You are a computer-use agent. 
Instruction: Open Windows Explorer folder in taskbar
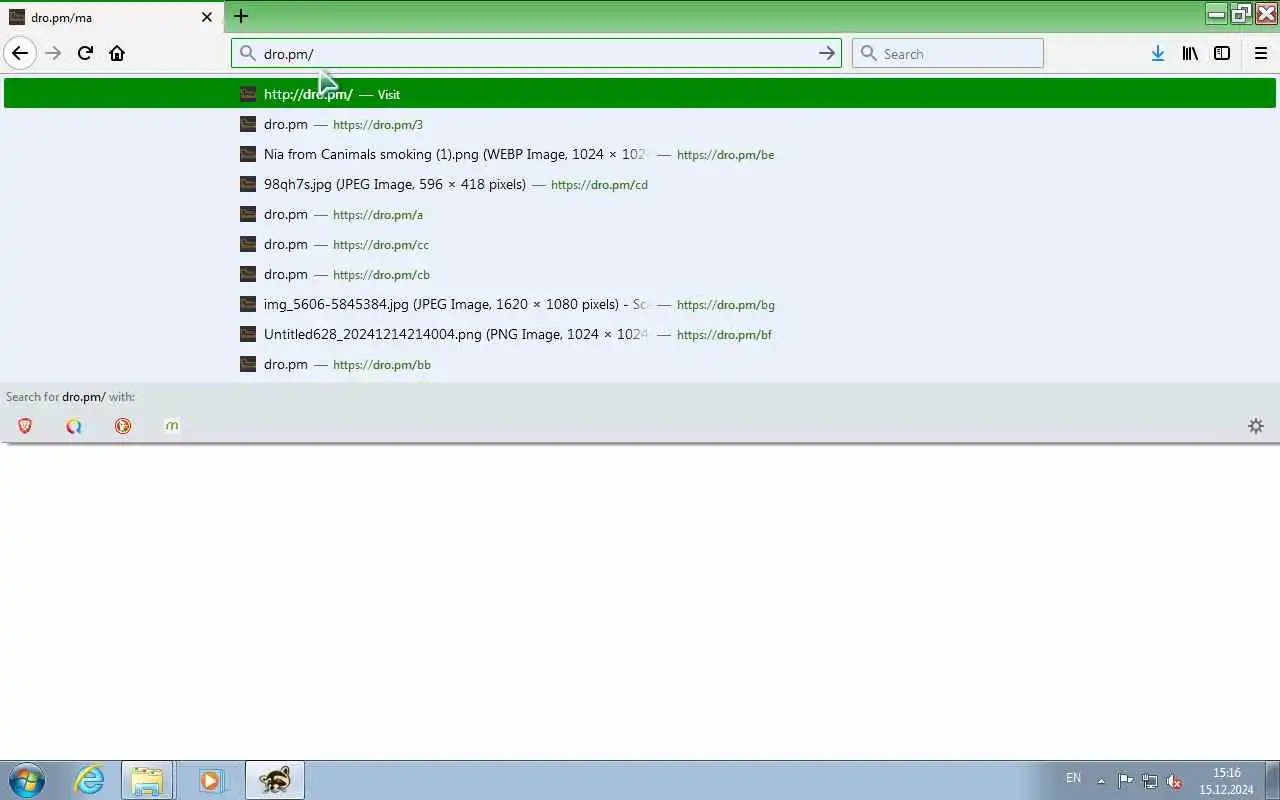[147, 780]
